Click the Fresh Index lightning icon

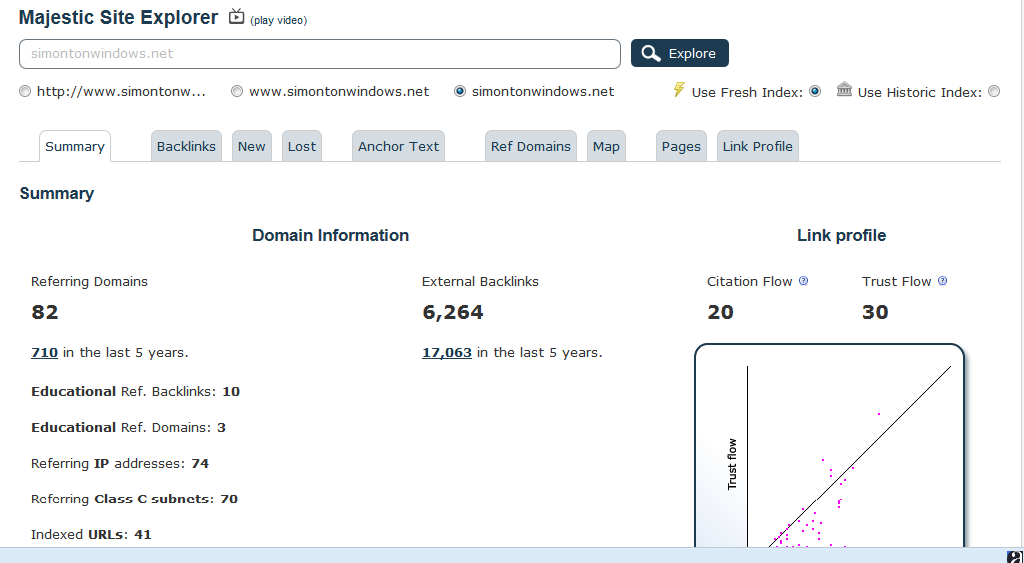679,90
